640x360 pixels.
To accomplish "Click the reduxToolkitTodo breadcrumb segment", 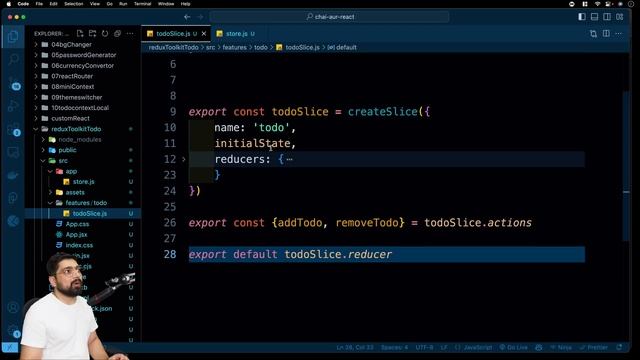I will click(x=173, y=47).
